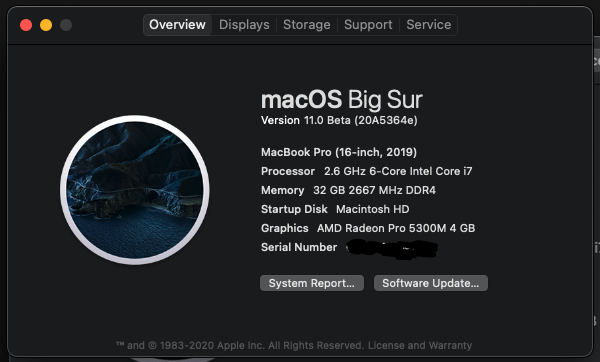Switch to the Displays tab
The height and width of the screenshot is (362, 600).
coord(244,25)
